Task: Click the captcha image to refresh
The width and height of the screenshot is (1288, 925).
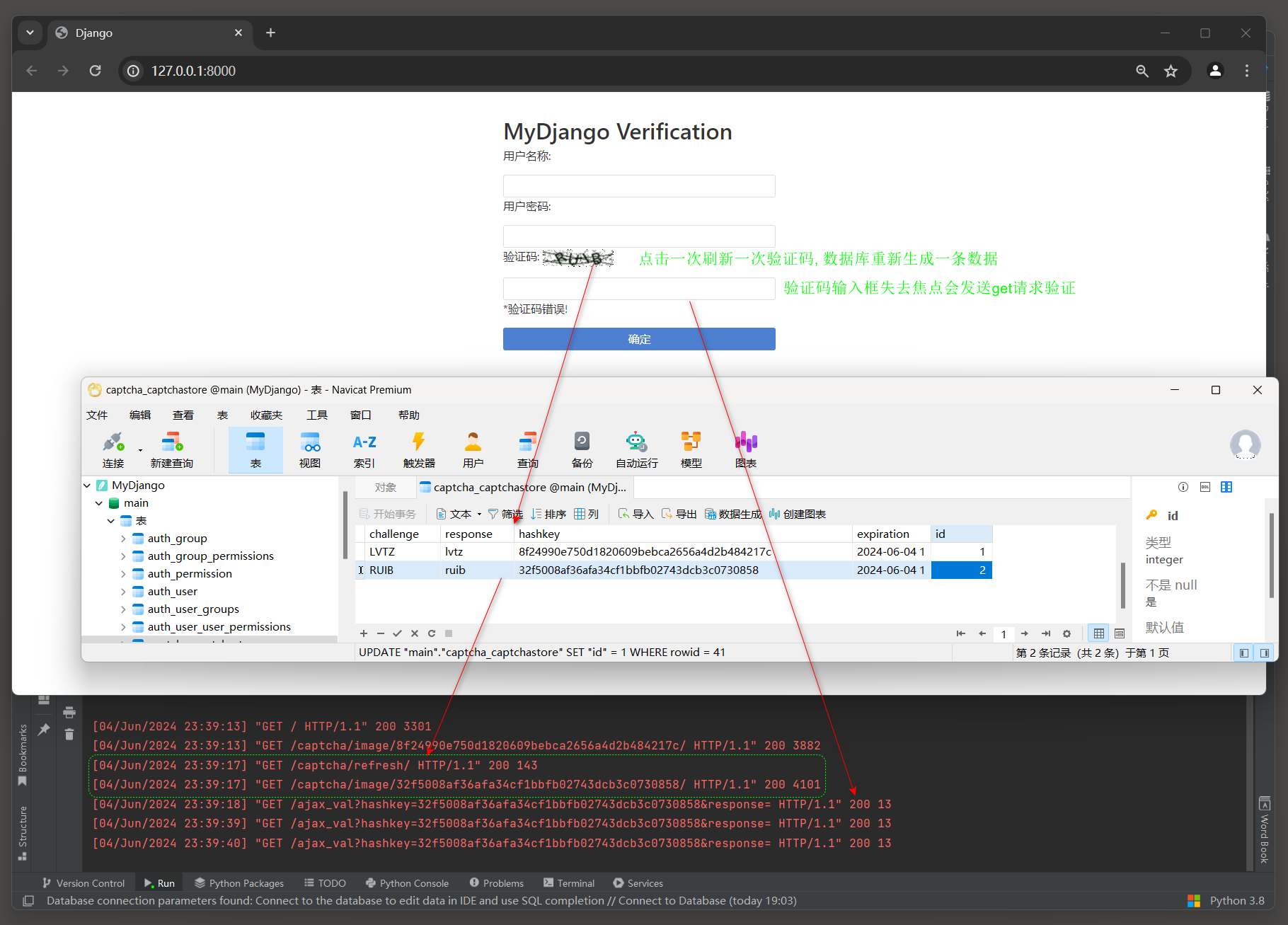Action: [578, 258]
